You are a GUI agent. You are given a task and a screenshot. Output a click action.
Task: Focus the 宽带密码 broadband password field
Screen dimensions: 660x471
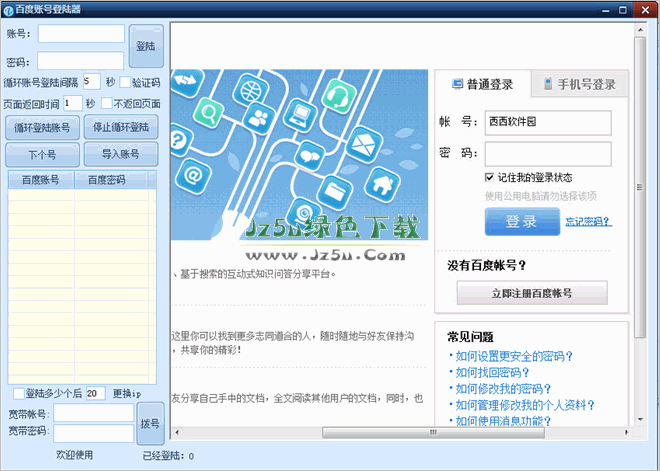tap(93, 433)
